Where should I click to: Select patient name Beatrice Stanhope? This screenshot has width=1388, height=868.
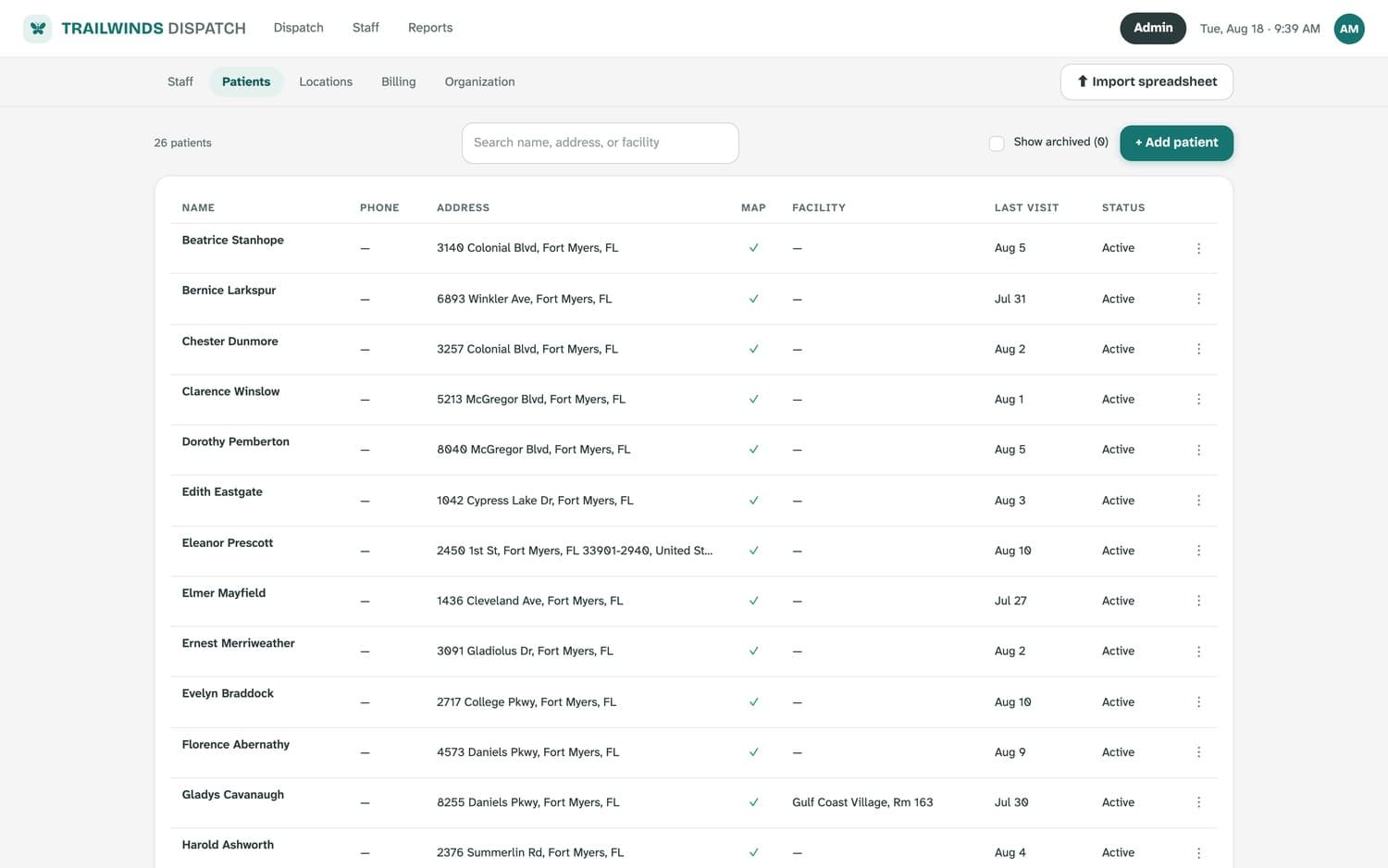click(232, 240)
